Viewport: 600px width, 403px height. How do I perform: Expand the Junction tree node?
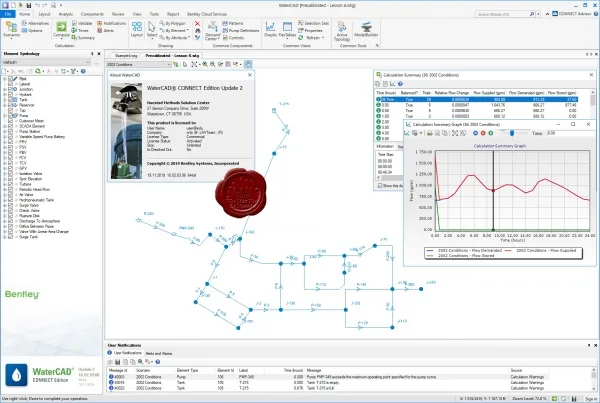pos(5,89)
